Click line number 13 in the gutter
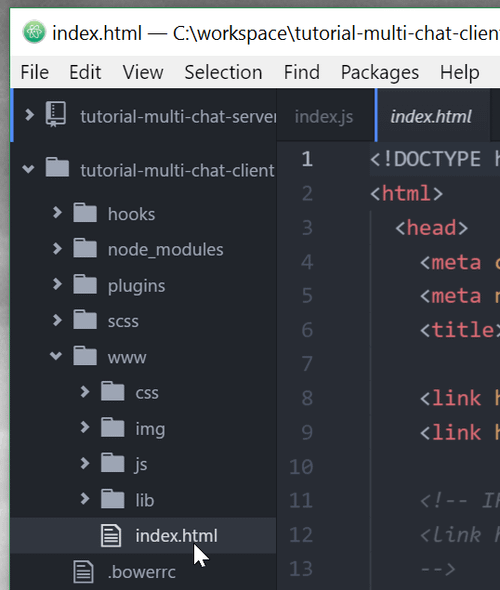Viewport: 500px width, 590px height. (301, 569)
